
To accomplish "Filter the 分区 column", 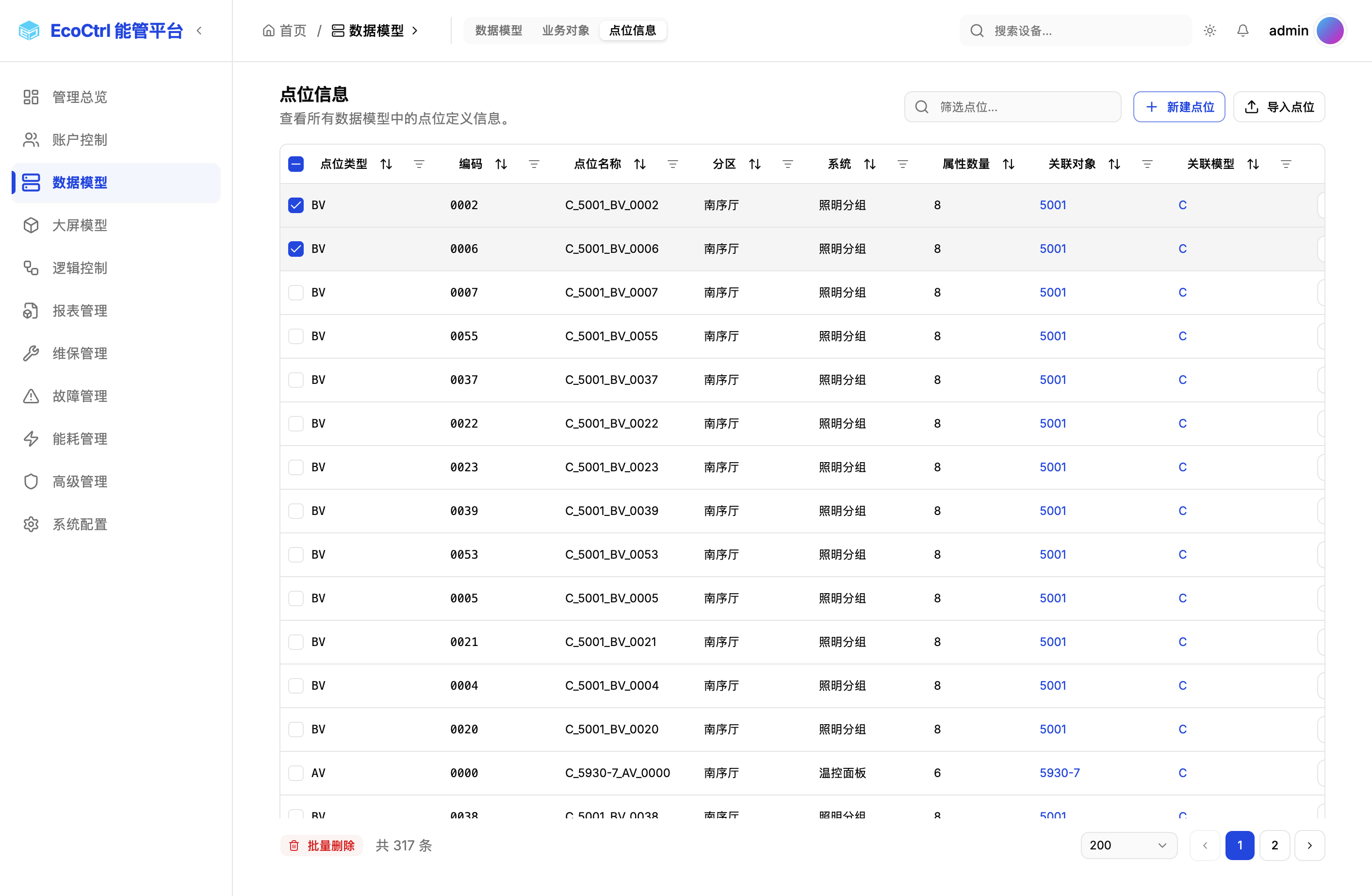I will [x=787, y=165].
